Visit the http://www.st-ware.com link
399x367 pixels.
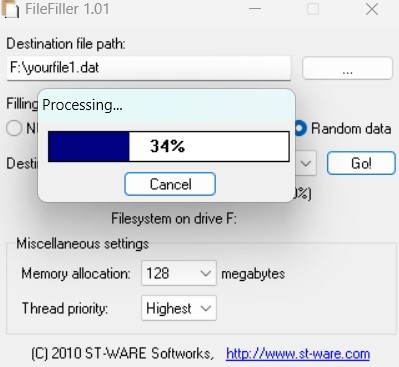[298, 353]
